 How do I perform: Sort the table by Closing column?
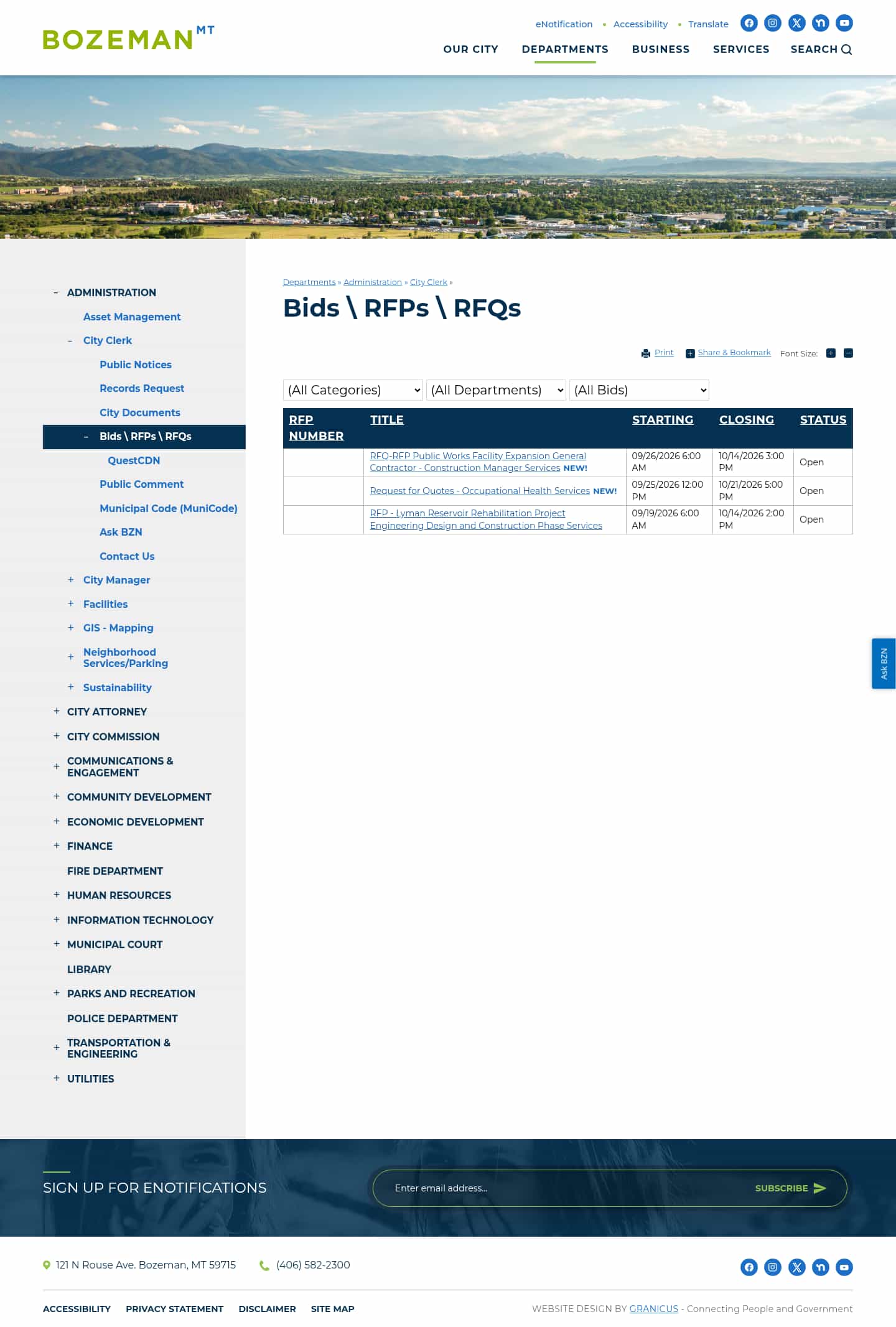pyautogui.click(x=747, y=420)
